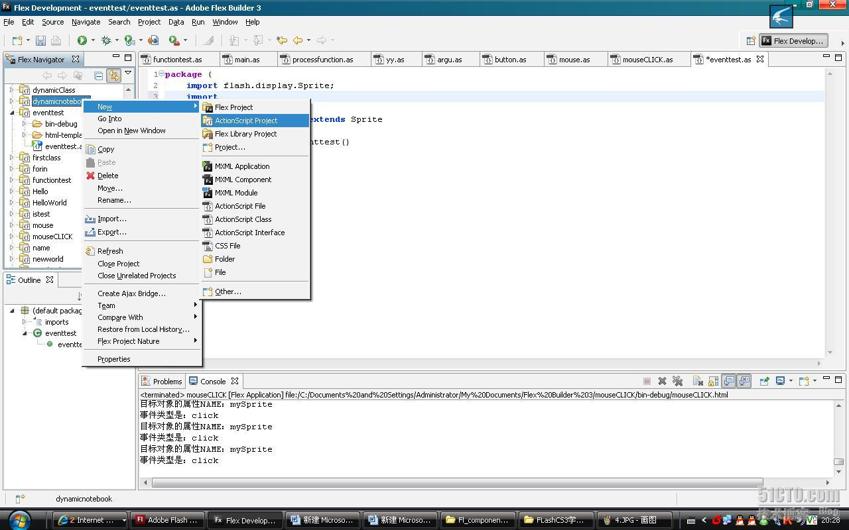Screen dimensions: 849x530
Task: Close the Flex Navigator view tab
Action: (x=76, y=59)
